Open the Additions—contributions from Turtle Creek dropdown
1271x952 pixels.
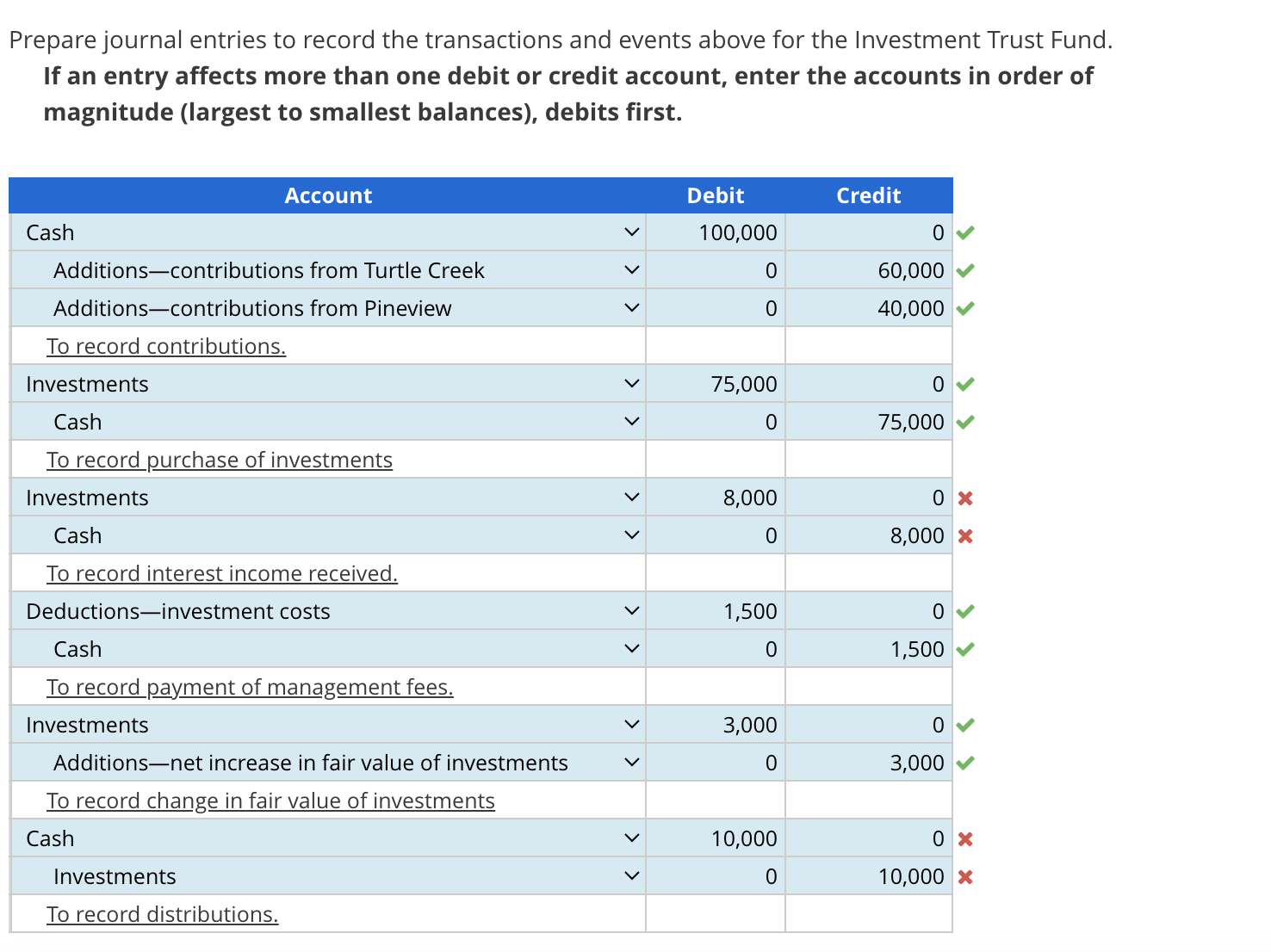click(631, 269)
